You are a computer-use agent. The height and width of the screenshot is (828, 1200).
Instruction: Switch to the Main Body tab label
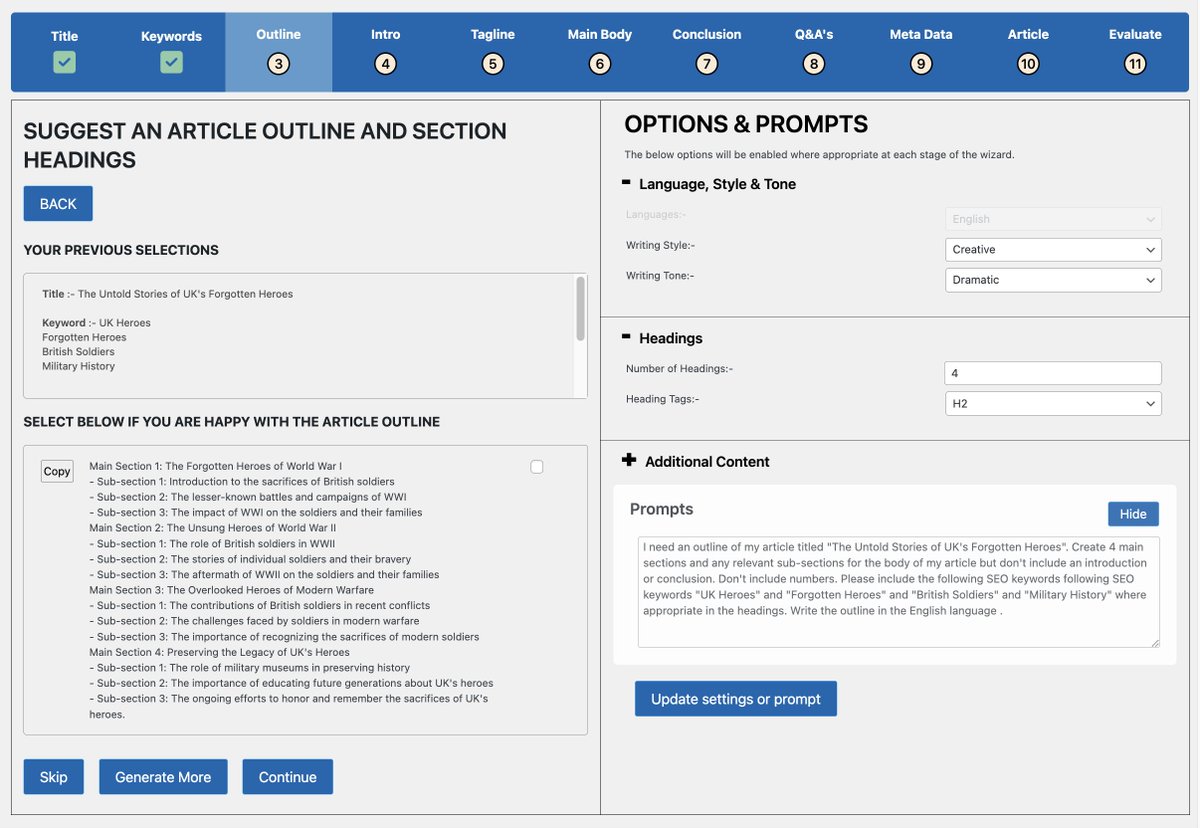coord(600,34)
